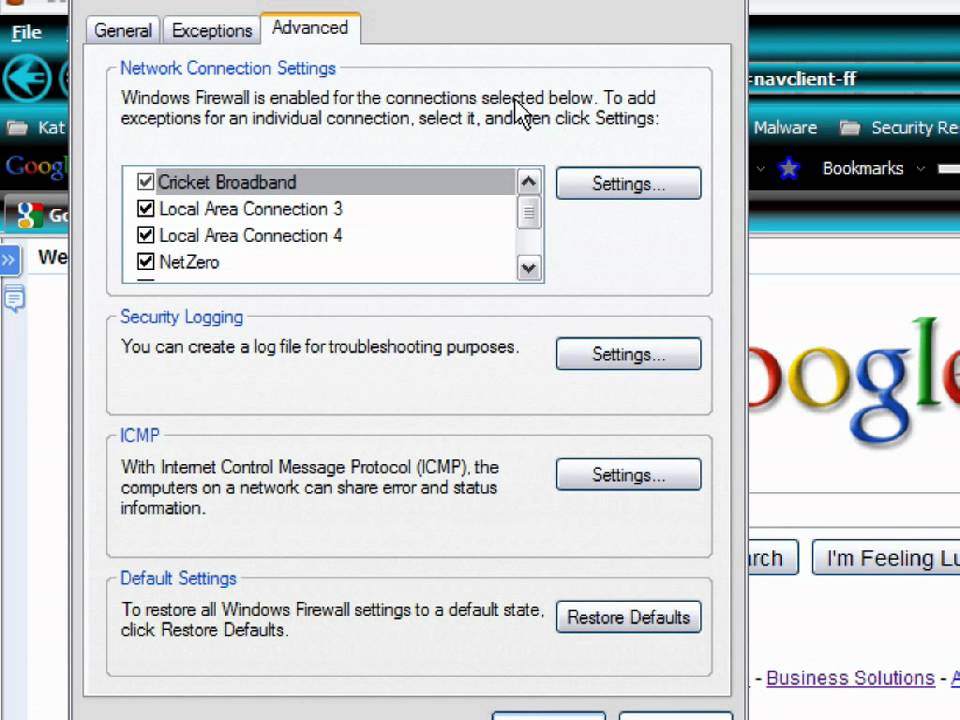Uncheck the Cricket Broadband connection checkbox

pyautogui.click(x=146, y=182)
